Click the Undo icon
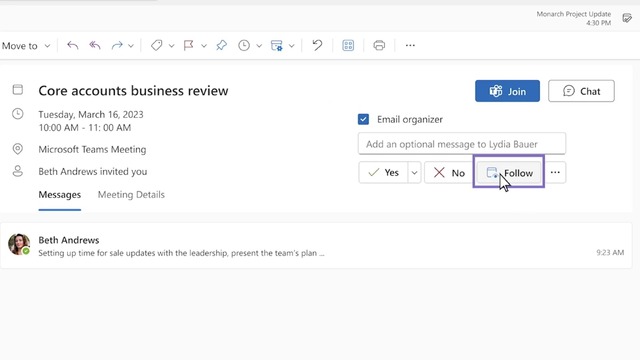 pos(317,45)
